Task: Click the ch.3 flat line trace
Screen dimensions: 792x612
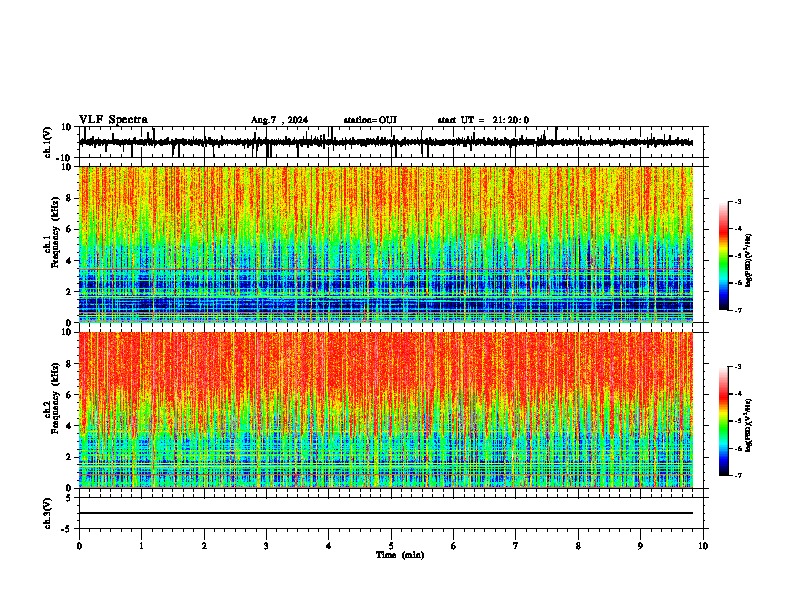Action: pyautogui.click(x=386, y=513)
